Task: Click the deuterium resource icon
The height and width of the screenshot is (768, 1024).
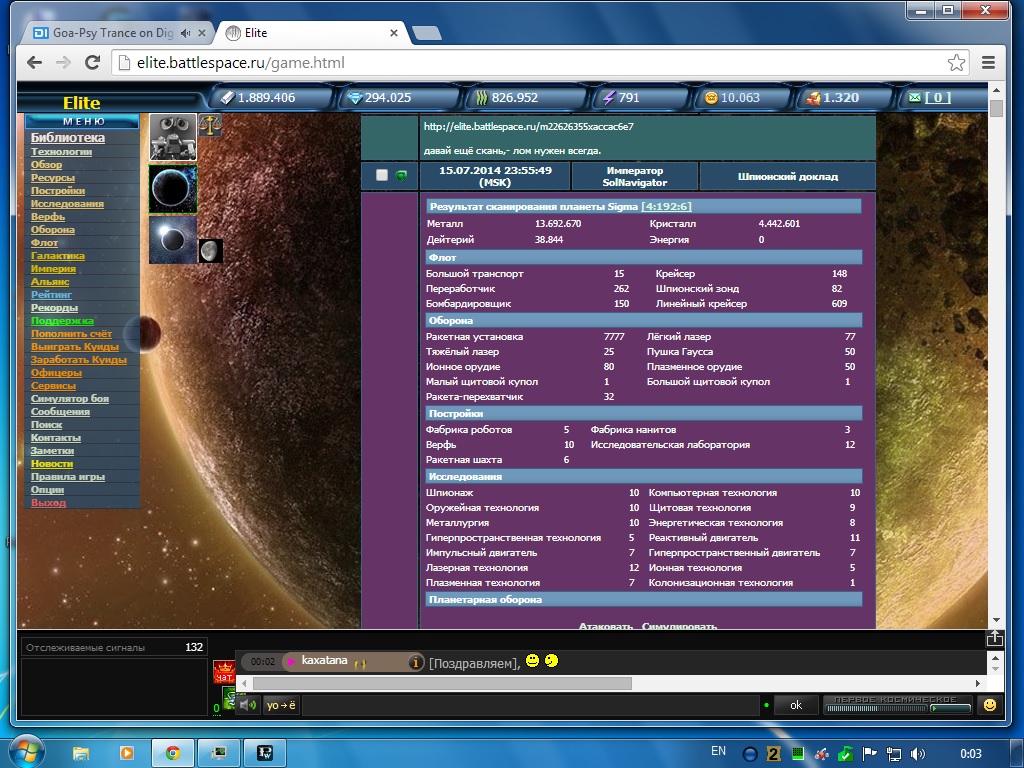Action: tap(481, 98)
